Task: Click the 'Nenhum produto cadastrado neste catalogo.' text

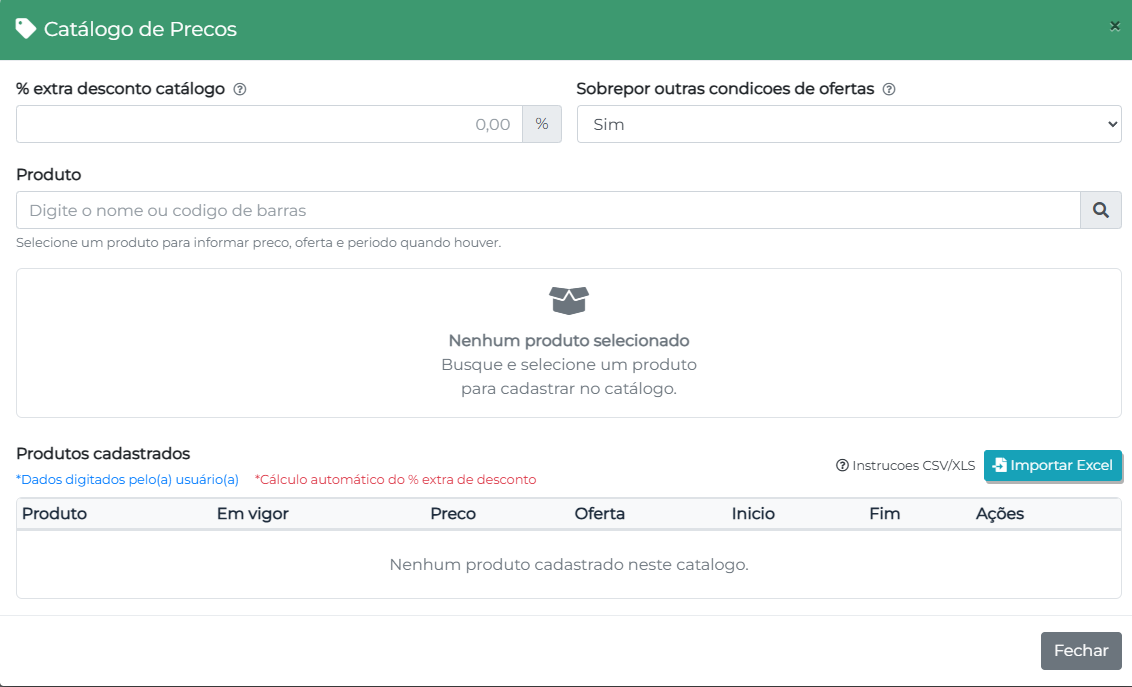Action: coord(569,564)
